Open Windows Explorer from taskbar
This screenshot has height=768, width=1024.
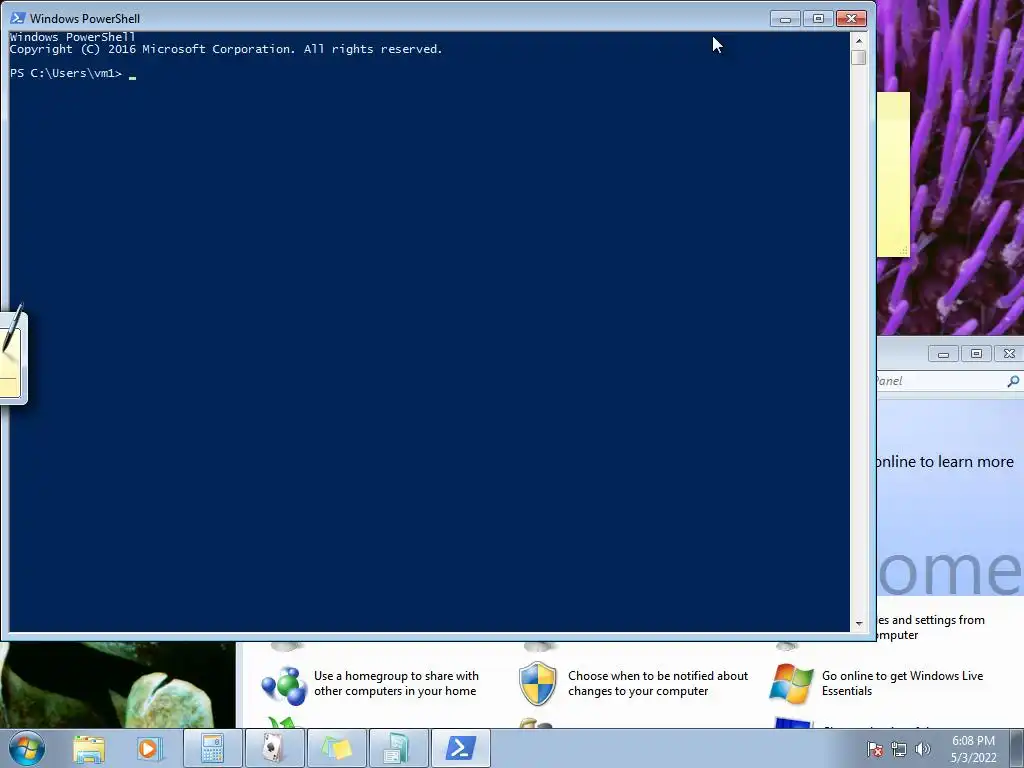[89, 748]
